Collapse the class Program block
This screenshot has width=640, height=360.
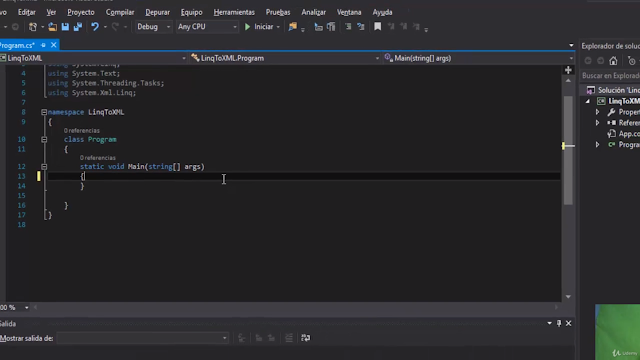point(44,140)
